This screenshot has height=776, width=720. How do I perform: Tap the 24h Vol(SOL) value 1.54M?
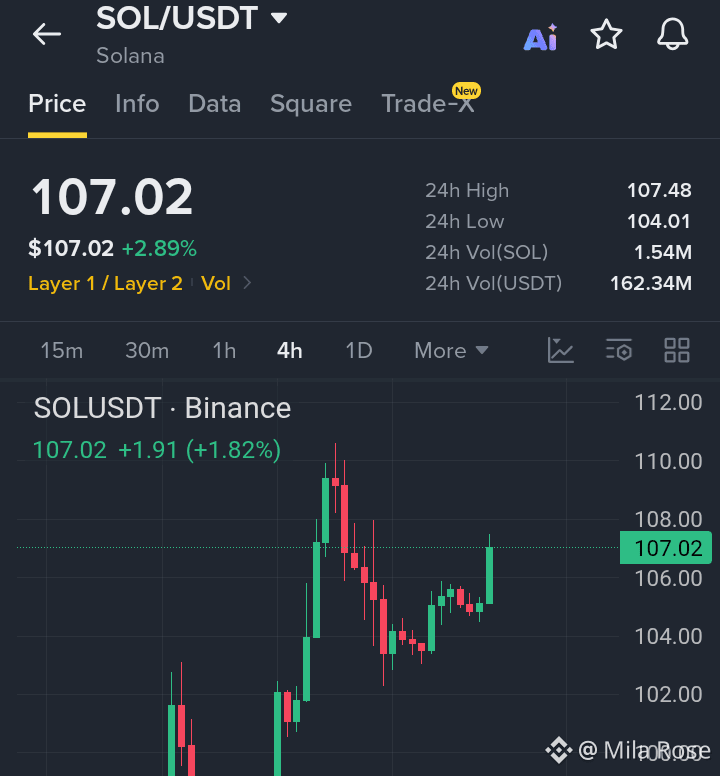point(663,252)
